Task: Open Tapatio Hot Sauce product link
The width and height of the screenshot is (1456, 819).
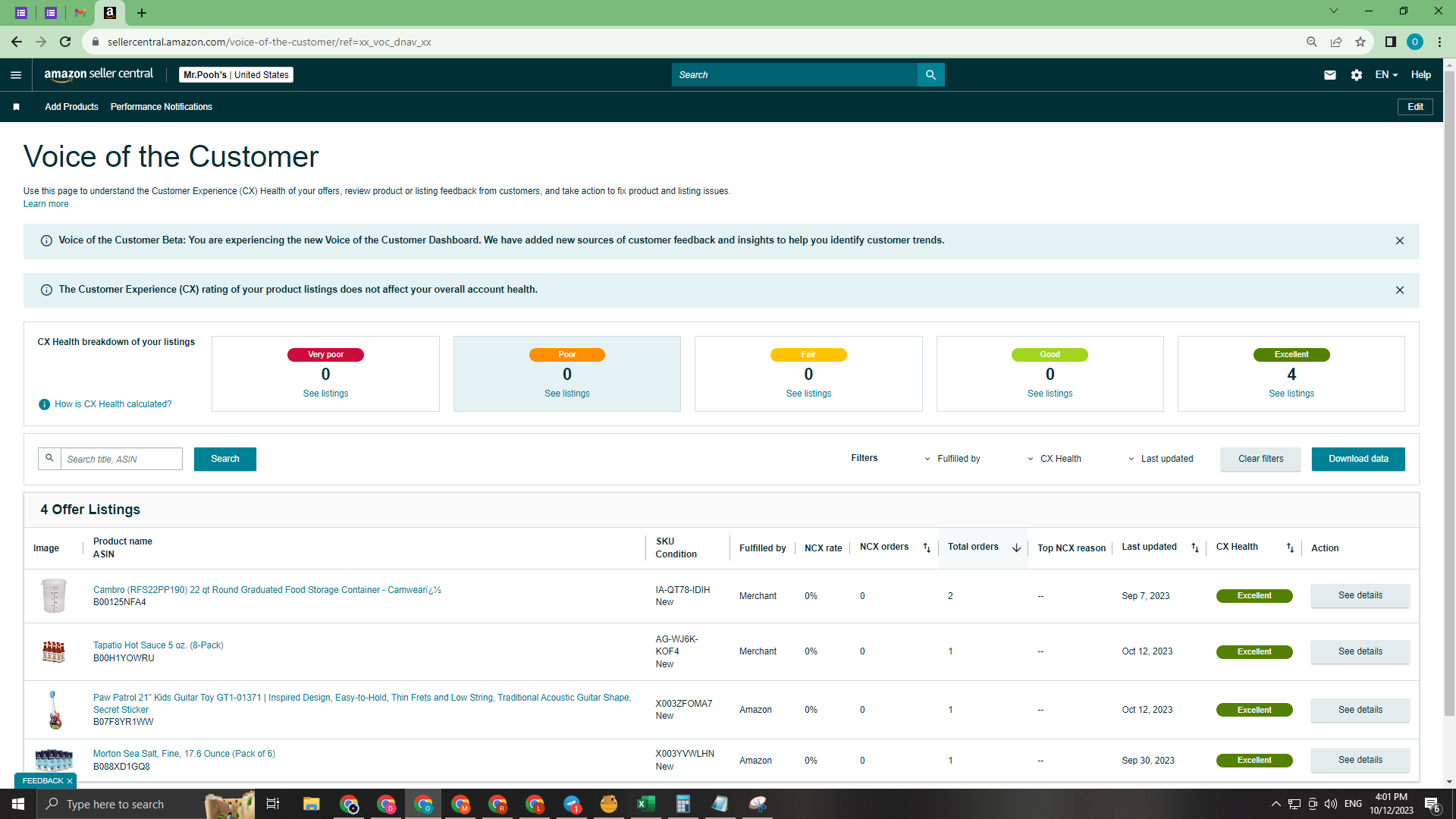Action: pyautogui.click(x=158, y=645)
